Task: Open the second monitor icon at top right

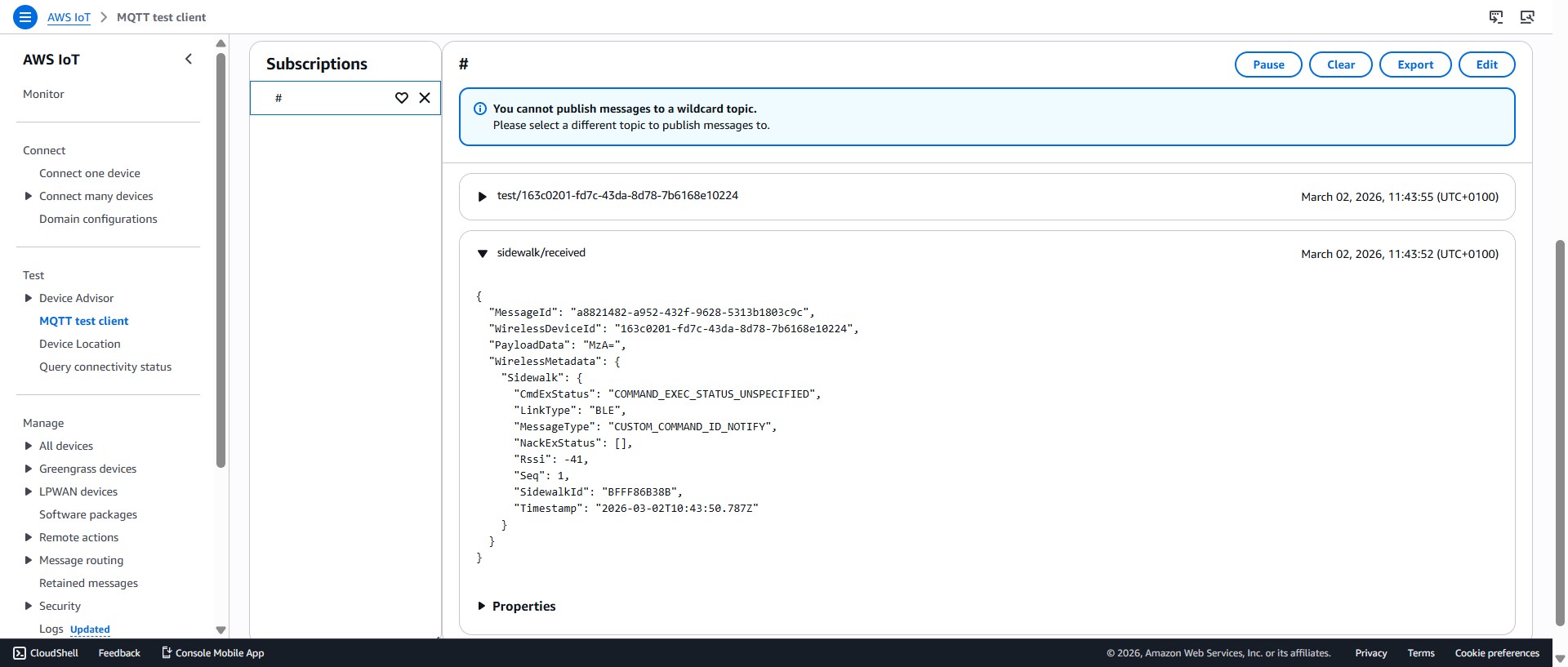Action: (1527, 16)
